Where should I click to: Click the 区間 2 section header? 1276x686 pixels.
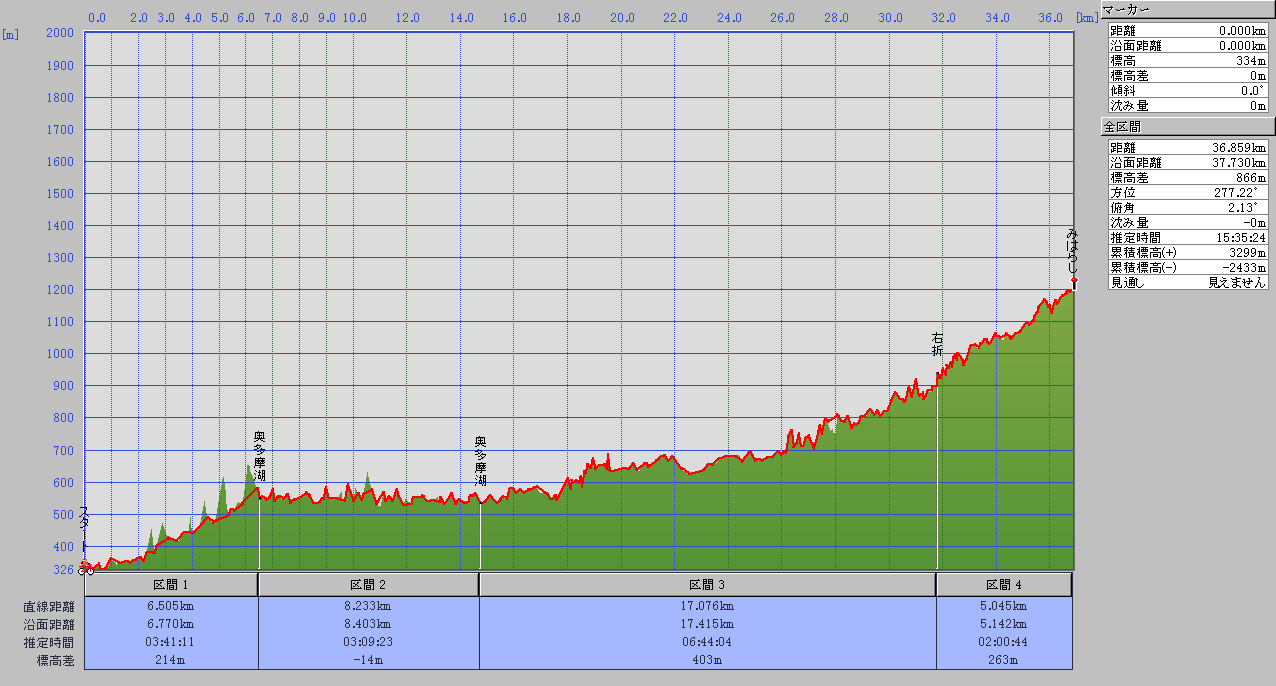[x=368, y=585]
